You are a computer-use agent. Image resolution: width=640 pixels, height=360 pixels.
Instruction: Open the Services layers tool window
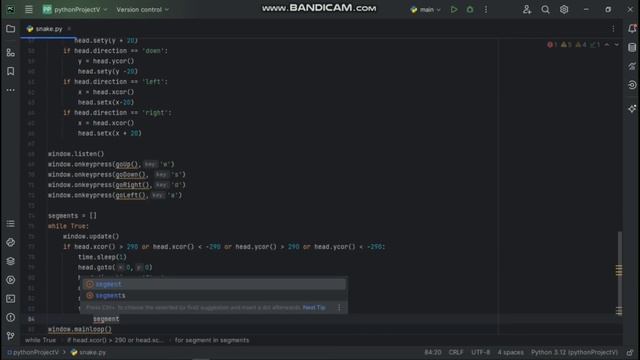[11, 261]
